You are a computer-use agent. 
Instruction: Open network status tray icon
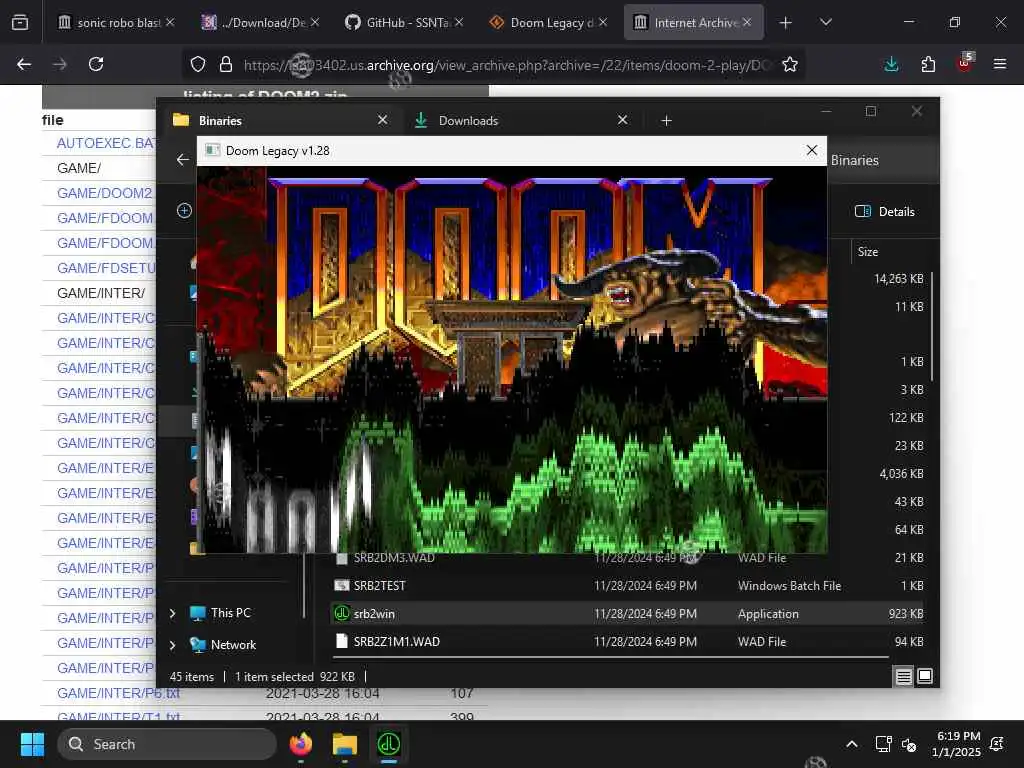[x=883, y=744]
